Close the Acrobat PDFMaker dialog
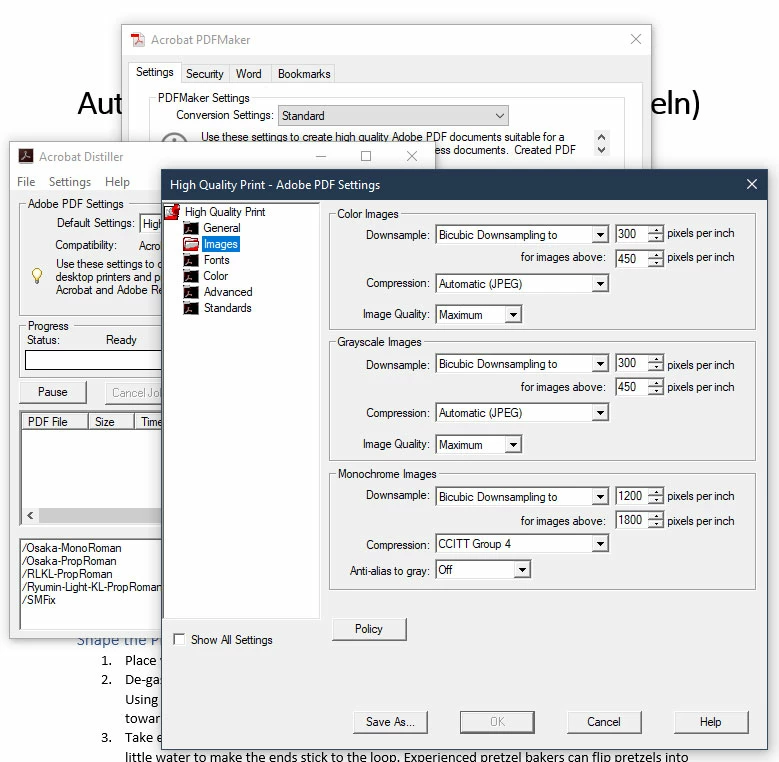The height and width of the screenshot is (762, 779). (636, 39)
